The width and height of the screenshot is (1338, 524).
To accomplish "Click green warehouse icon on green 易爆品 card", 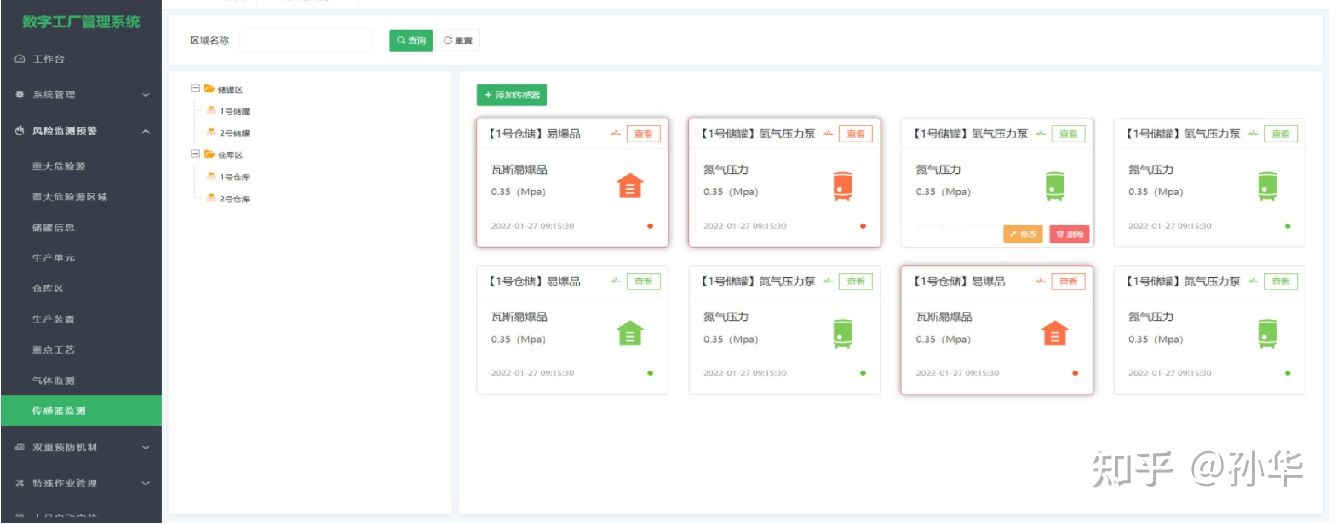I will click(629, 333).
